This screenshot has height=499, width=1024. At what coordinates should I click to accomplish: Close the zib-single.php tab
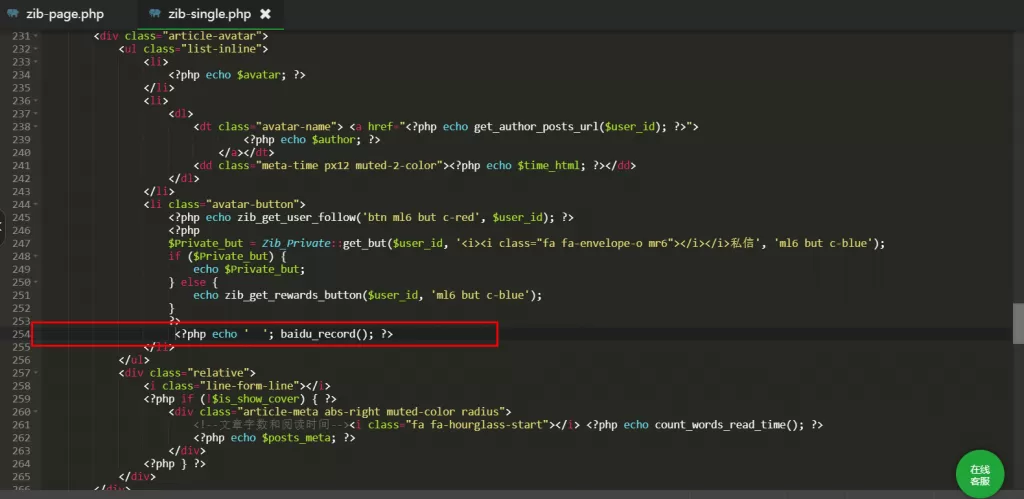point(265,14)
